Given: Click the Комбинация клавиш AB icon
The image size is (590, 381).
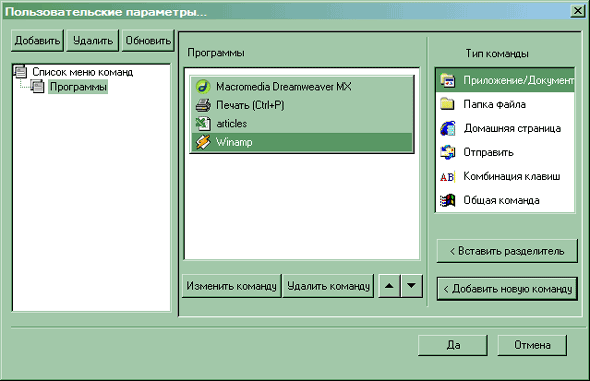Looking at the screenshot, I should pyautogui.click(x=447, y=176).
